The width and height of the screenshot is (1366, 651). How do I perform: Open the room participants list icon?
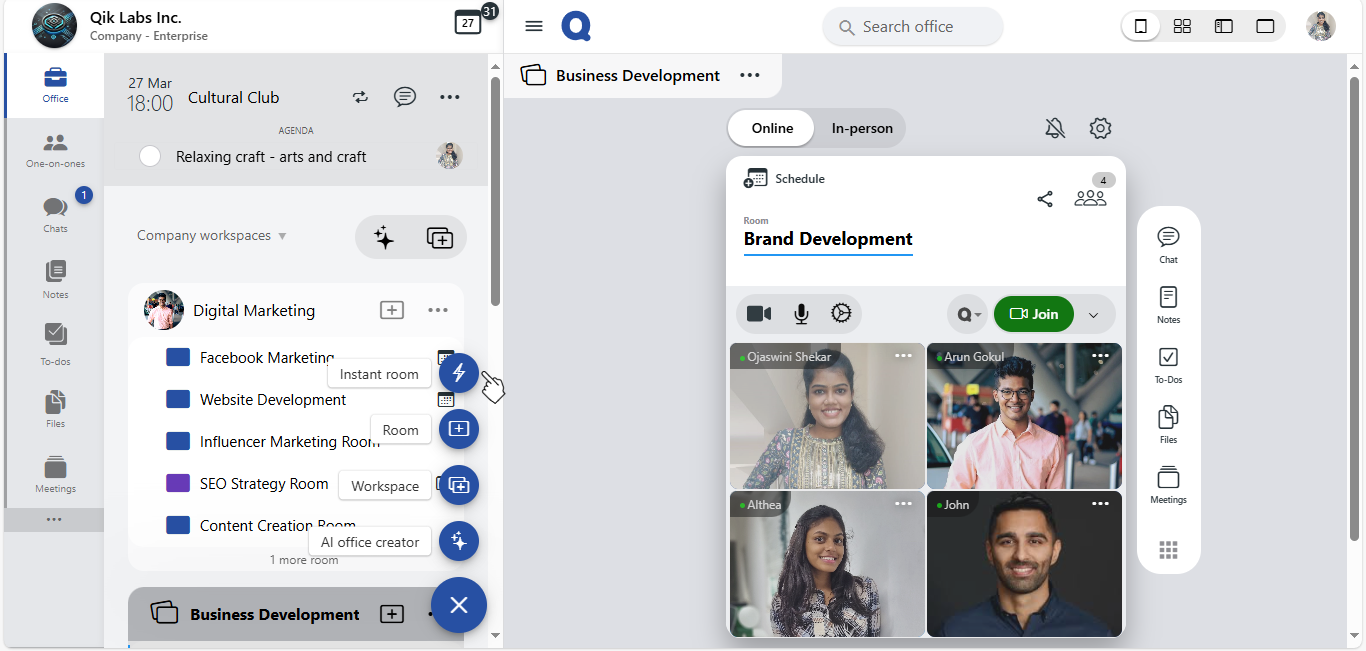(1090, 198)
